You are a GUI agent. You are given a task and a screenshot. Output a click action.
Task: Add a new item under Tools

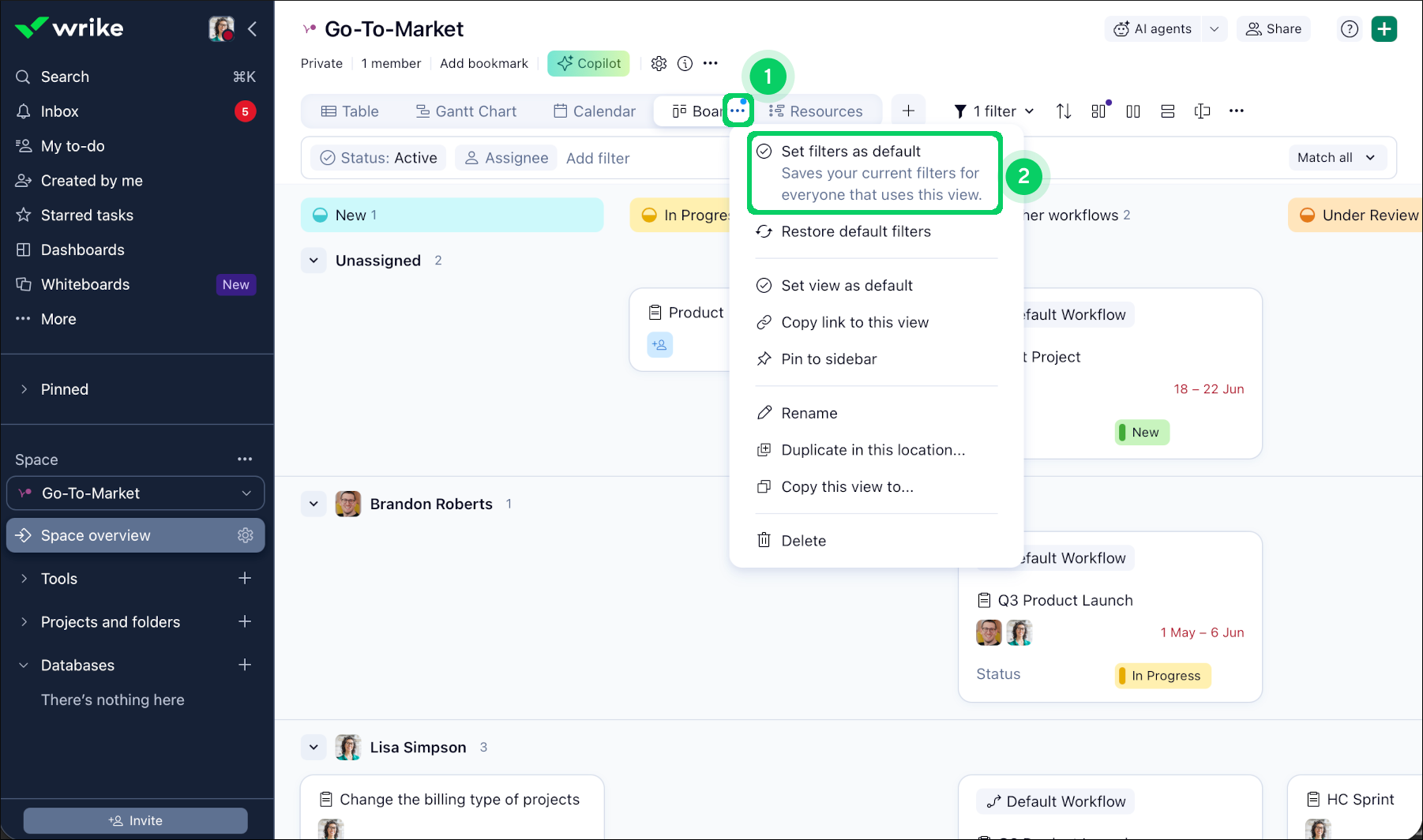(245, 579)
